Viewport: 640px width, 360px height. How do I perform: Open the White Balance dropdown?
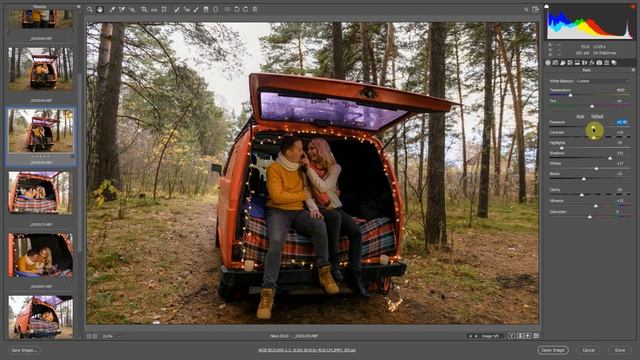tap(602, 81)
